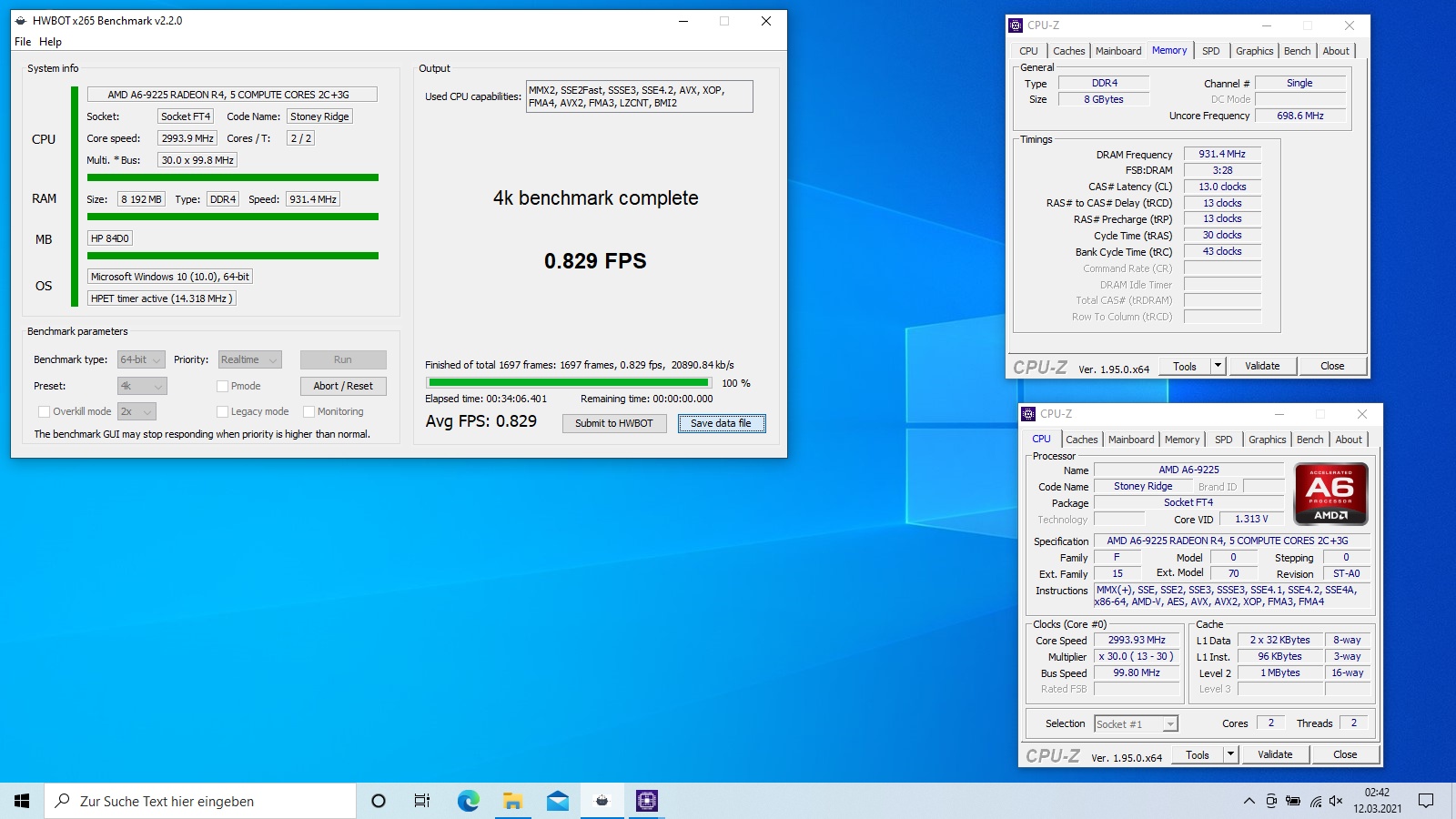Click the benchmark 100% progress bar
Viewport: 1456px width, 819px height.
[x=569, y=383]
